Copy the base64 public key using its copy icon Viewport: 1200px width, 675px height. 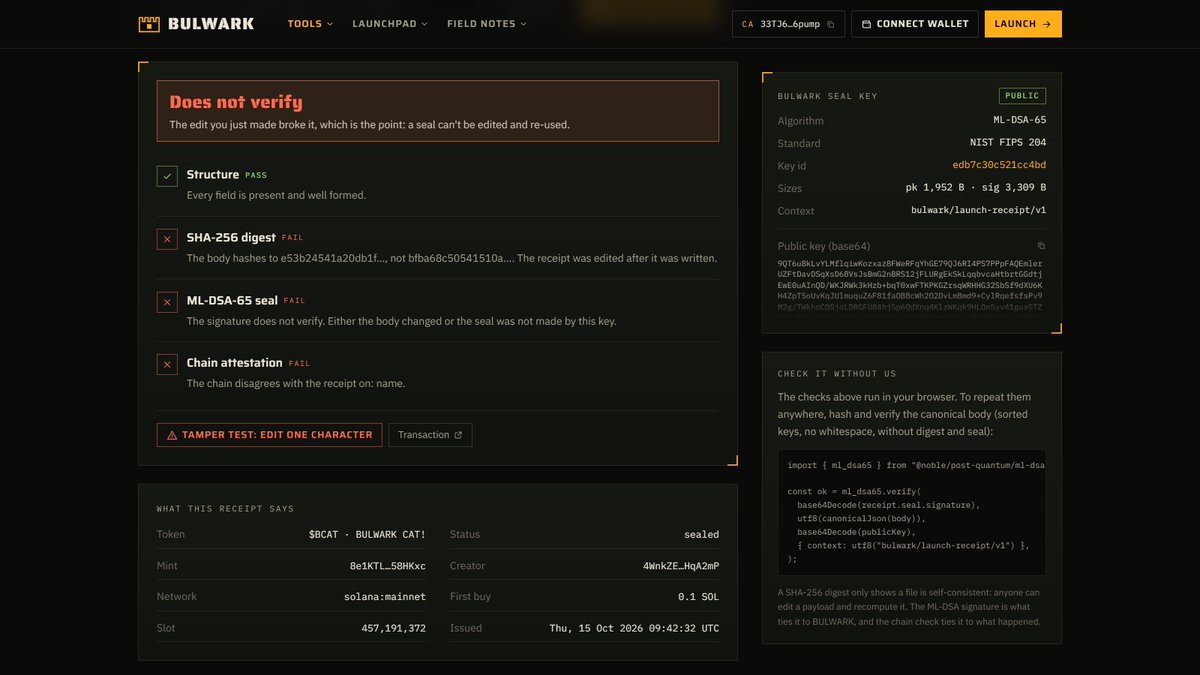(1041, 246)
